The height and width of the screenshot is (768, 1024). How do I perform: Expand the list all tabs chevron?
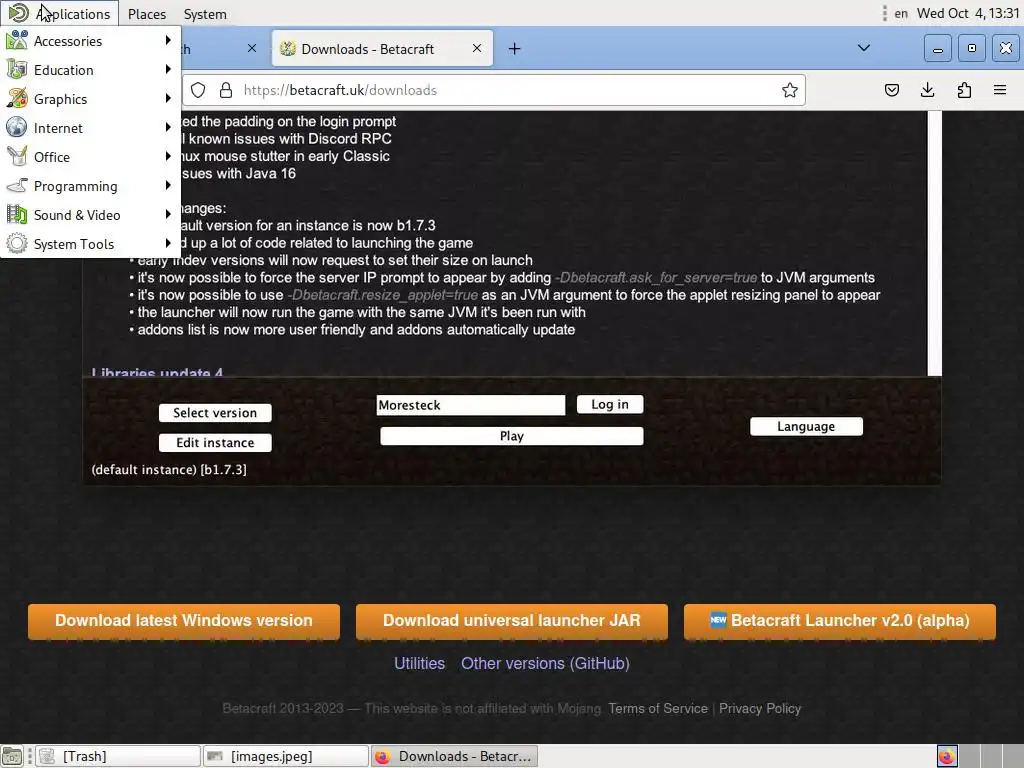(x=863, y=48)
